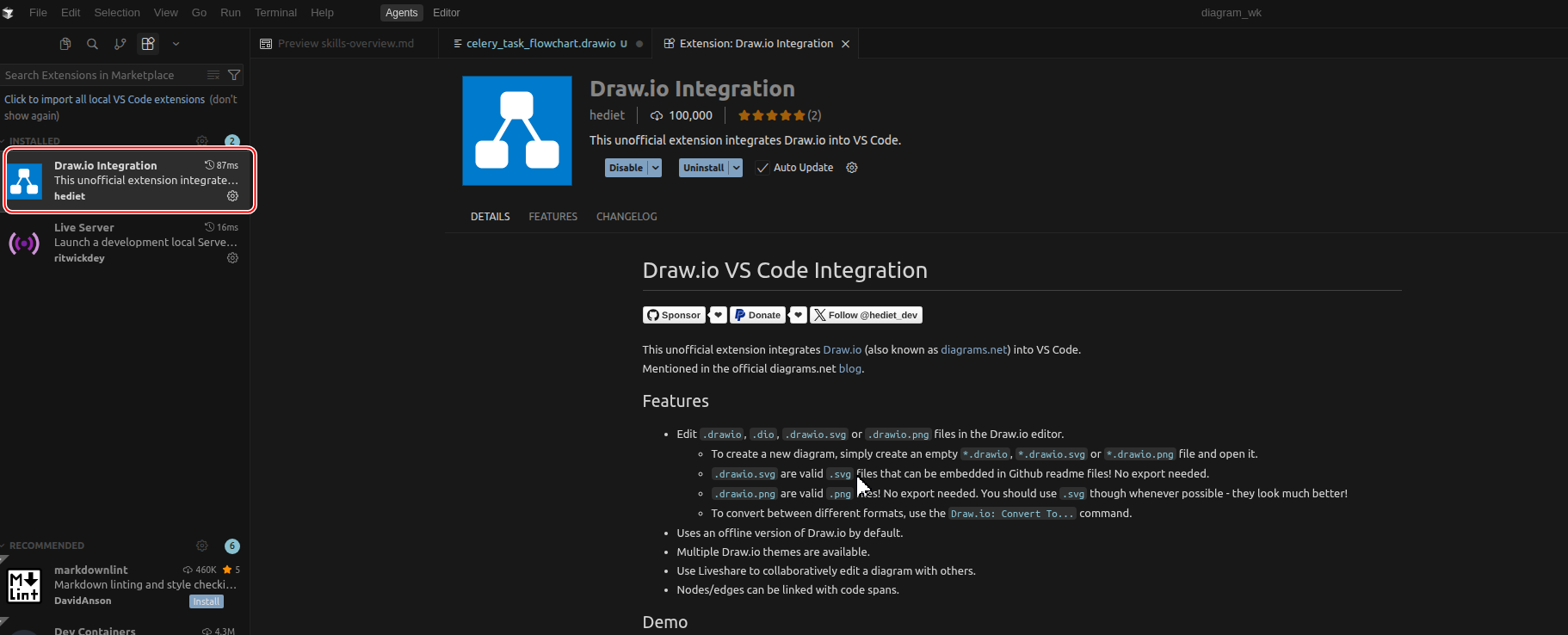Open the Terminal menu
1568x635 pixels.
tap(275, 13)
